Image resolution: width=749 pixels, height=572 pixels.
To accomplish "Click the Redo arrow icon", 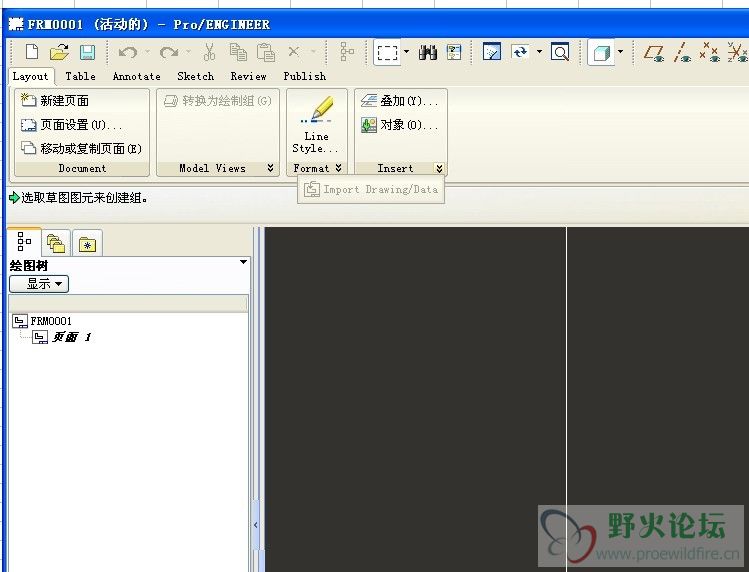I will [169, 52].
